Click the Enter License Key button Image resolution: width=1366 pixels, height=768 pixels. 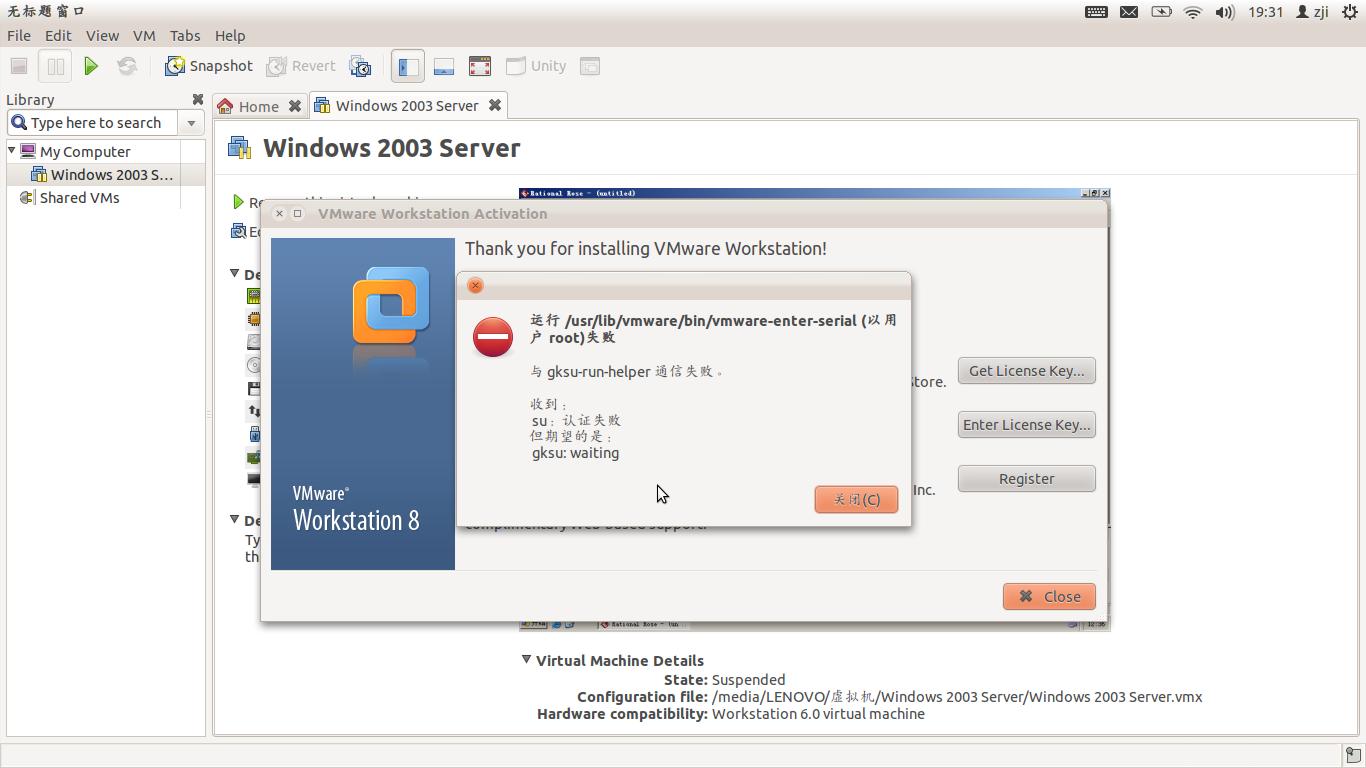click(x=1026, y=425)
